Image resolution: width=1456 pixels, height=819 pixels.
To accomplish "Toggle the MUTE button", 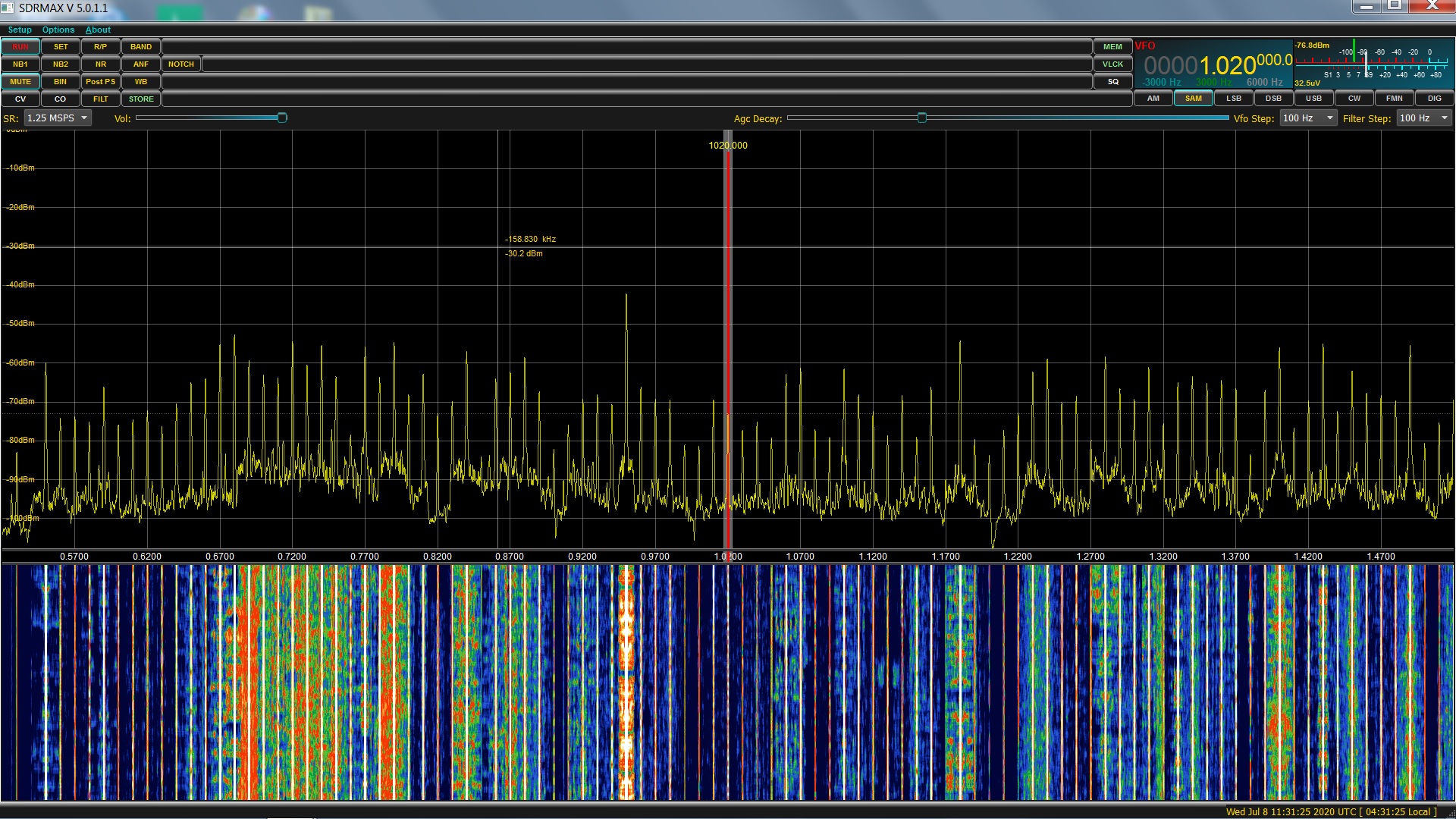I will tap(20, 82).
